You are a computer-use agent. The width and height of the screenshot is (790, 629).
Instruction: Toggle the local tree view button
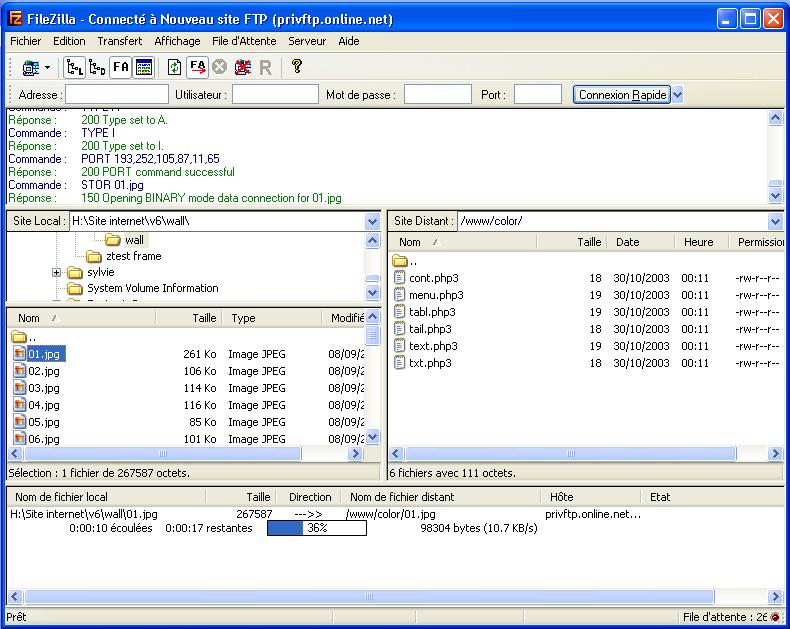[x=75, y=67]
